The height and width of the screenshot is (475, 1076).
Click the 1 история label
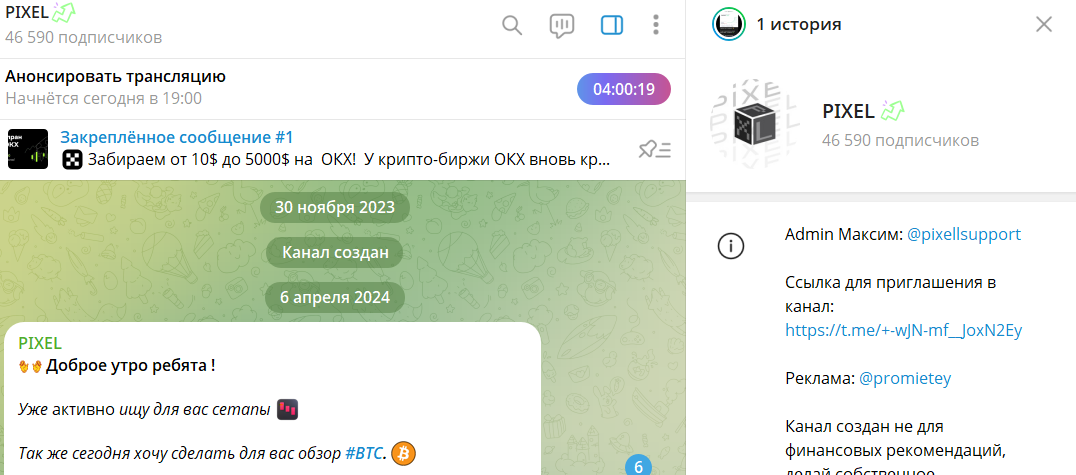[799, 25]
